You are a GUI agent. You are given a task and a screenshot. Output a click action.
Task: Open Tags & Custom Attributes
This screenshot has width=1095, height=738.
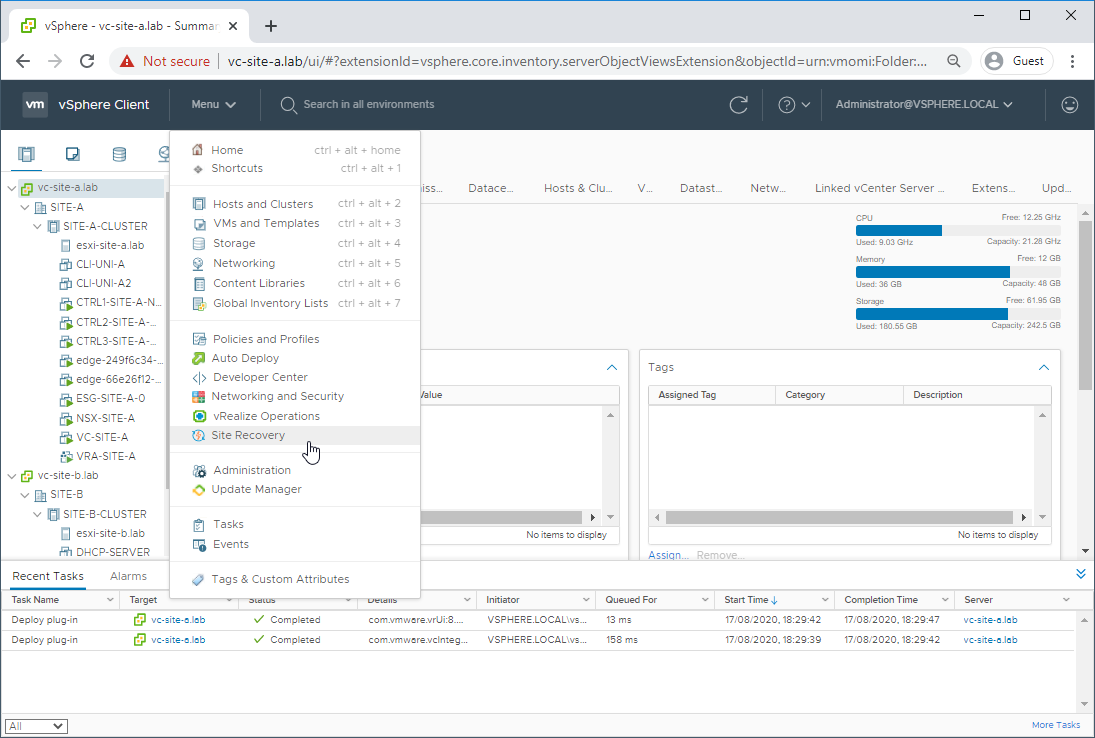pyautogui.click(x=295, y=580)
